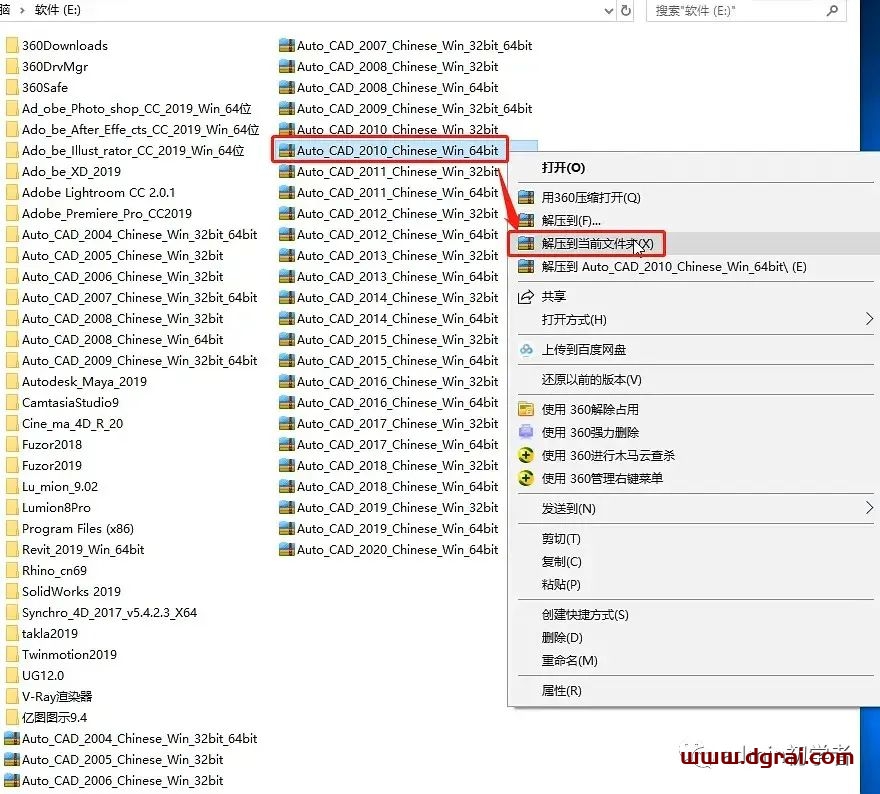Viewport: 880px width, 794px height.
Task: Click the archive icon of Auto_CAD_2019_Chinese_Win_64bit
Action: 286,529
